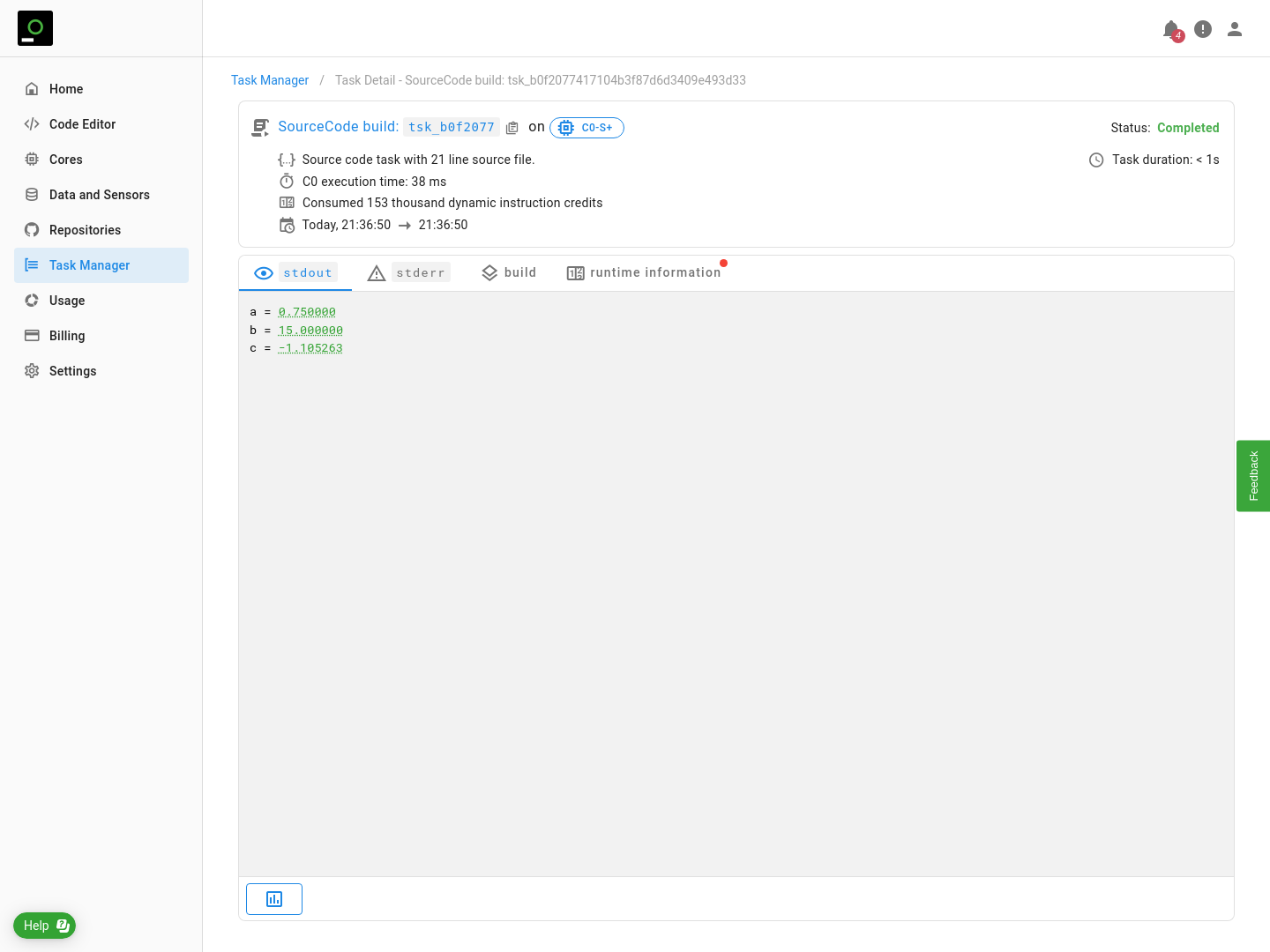Switch to the stderr tab
Image resolution: width=1270 pixels, height=952 pixels.
click(x=409, y=273)
